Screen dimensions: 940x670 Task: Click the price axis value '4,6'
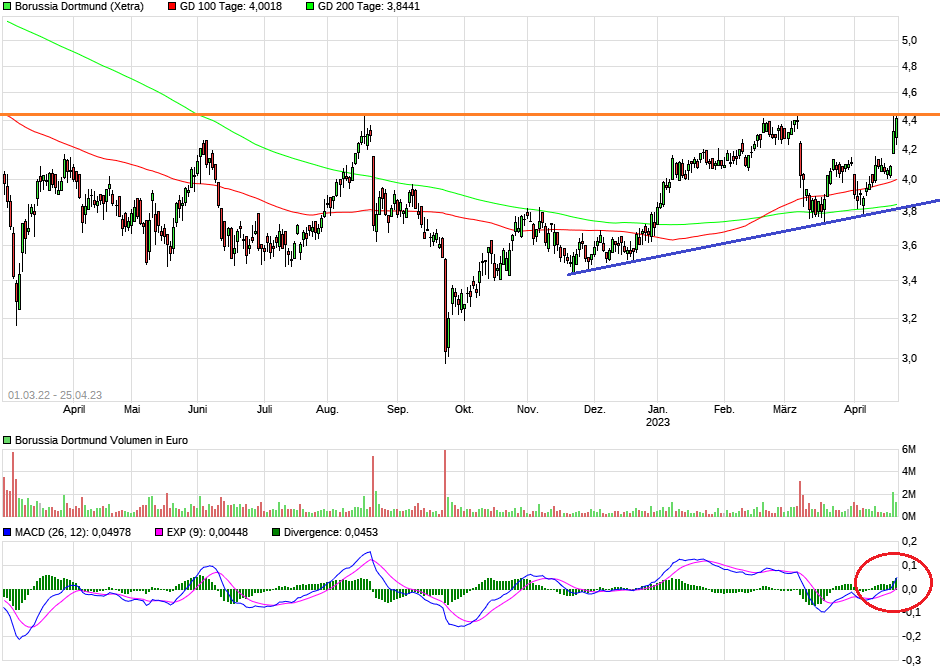click(x=909, y=92)
